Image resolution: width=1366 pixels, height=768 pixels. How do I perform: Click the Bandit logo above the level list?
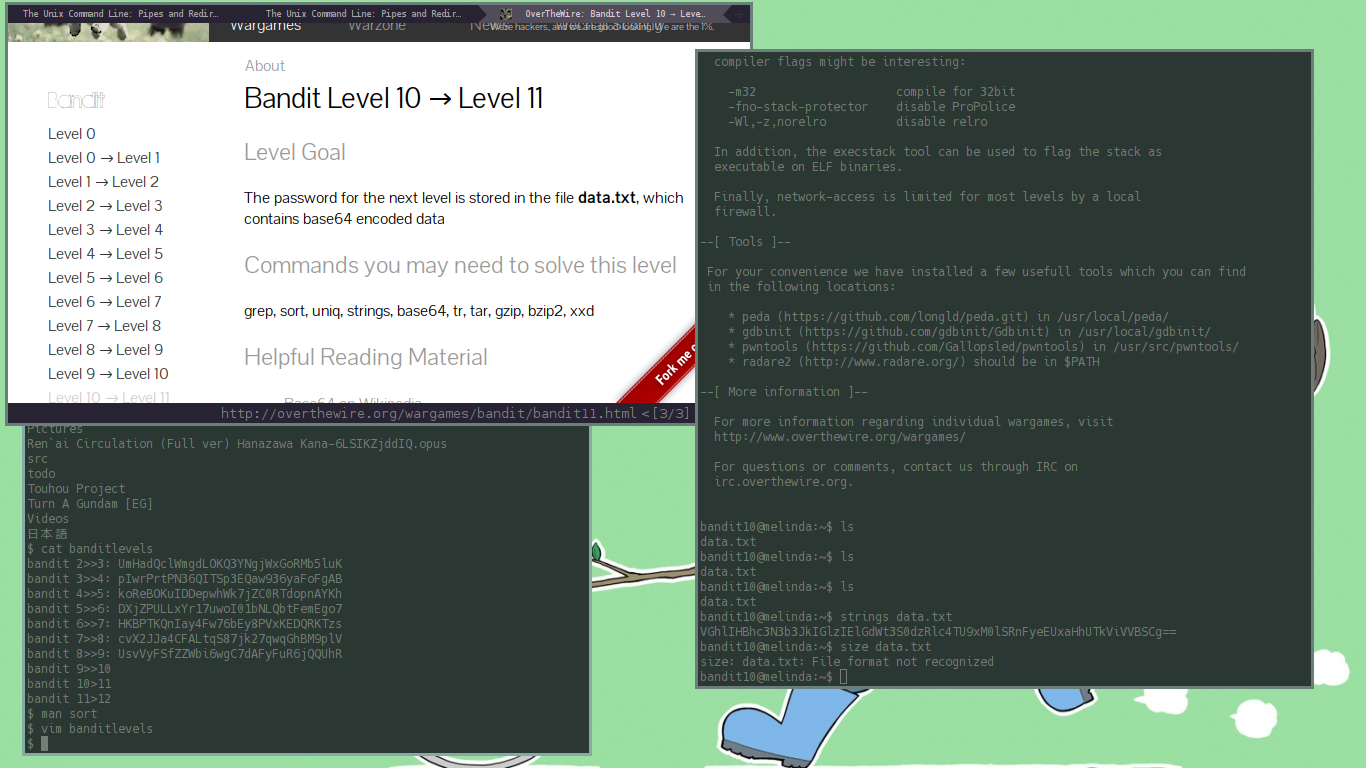click(x=76, y=101)
